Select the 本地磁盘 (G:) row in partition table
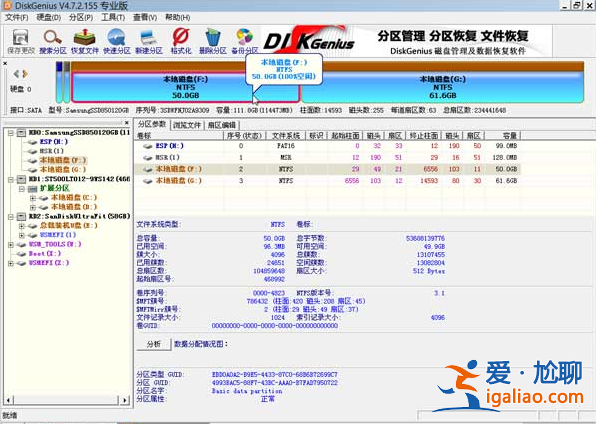596x424 pixels. tap(327, 181)
